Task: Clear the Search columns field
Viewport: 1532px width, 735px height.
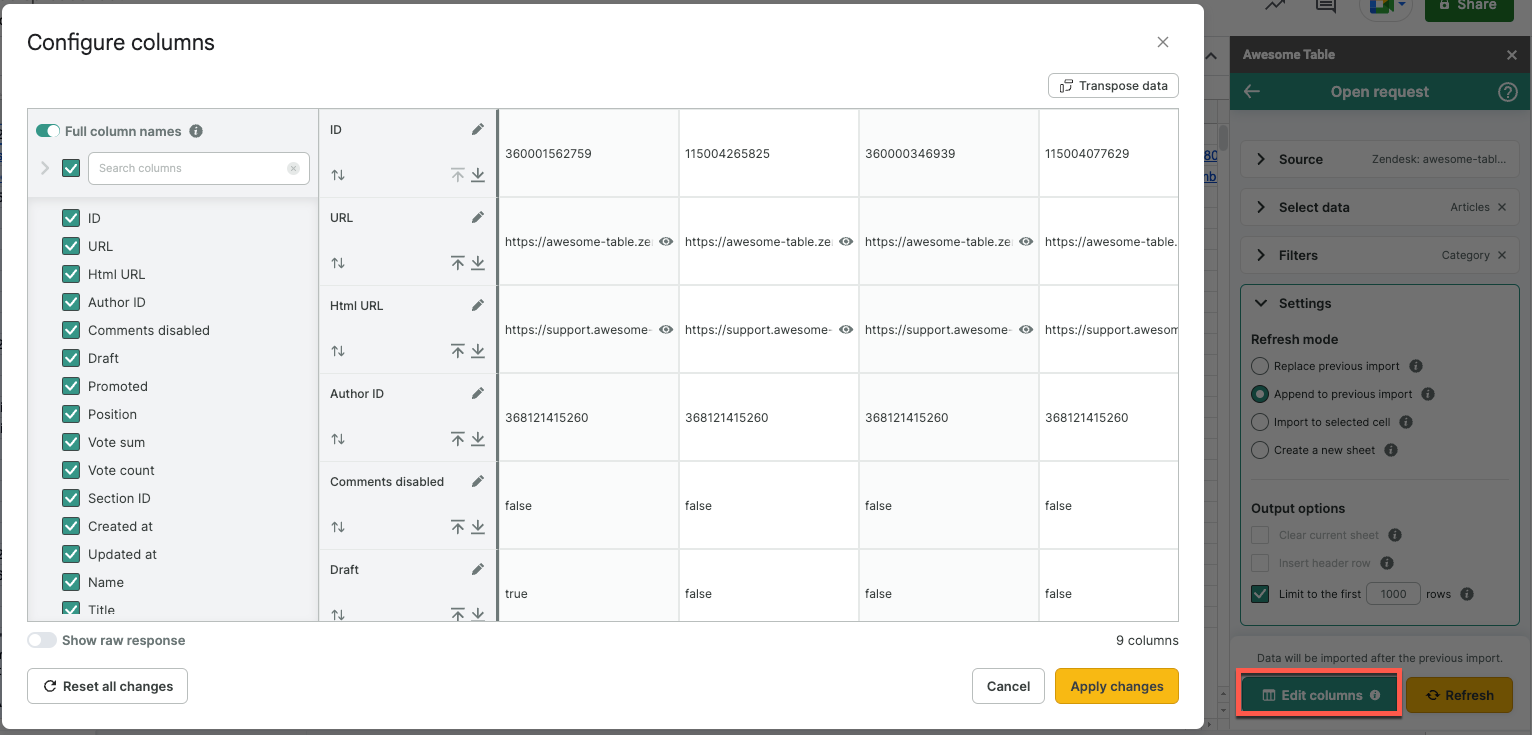Action: click(293, 168)
